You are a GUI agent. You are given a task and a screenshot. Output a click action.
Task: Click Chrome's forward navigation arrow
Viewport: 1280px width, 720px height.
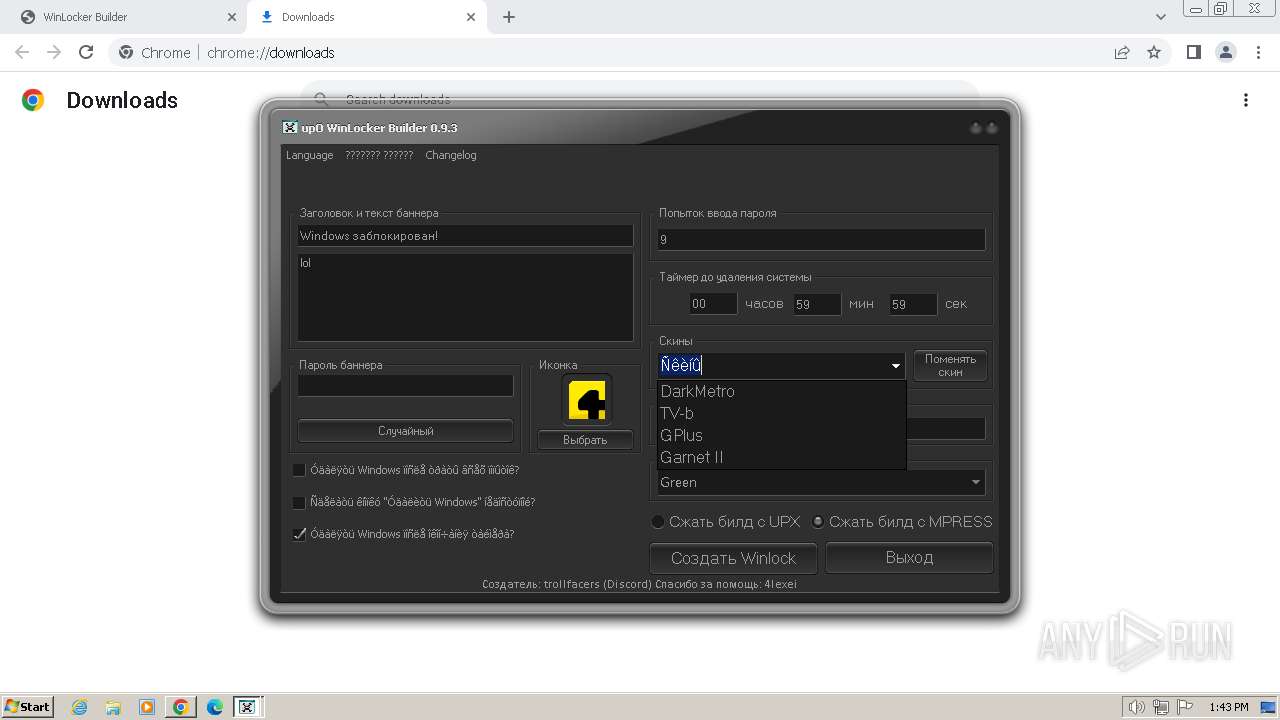(x=54, y=52)
